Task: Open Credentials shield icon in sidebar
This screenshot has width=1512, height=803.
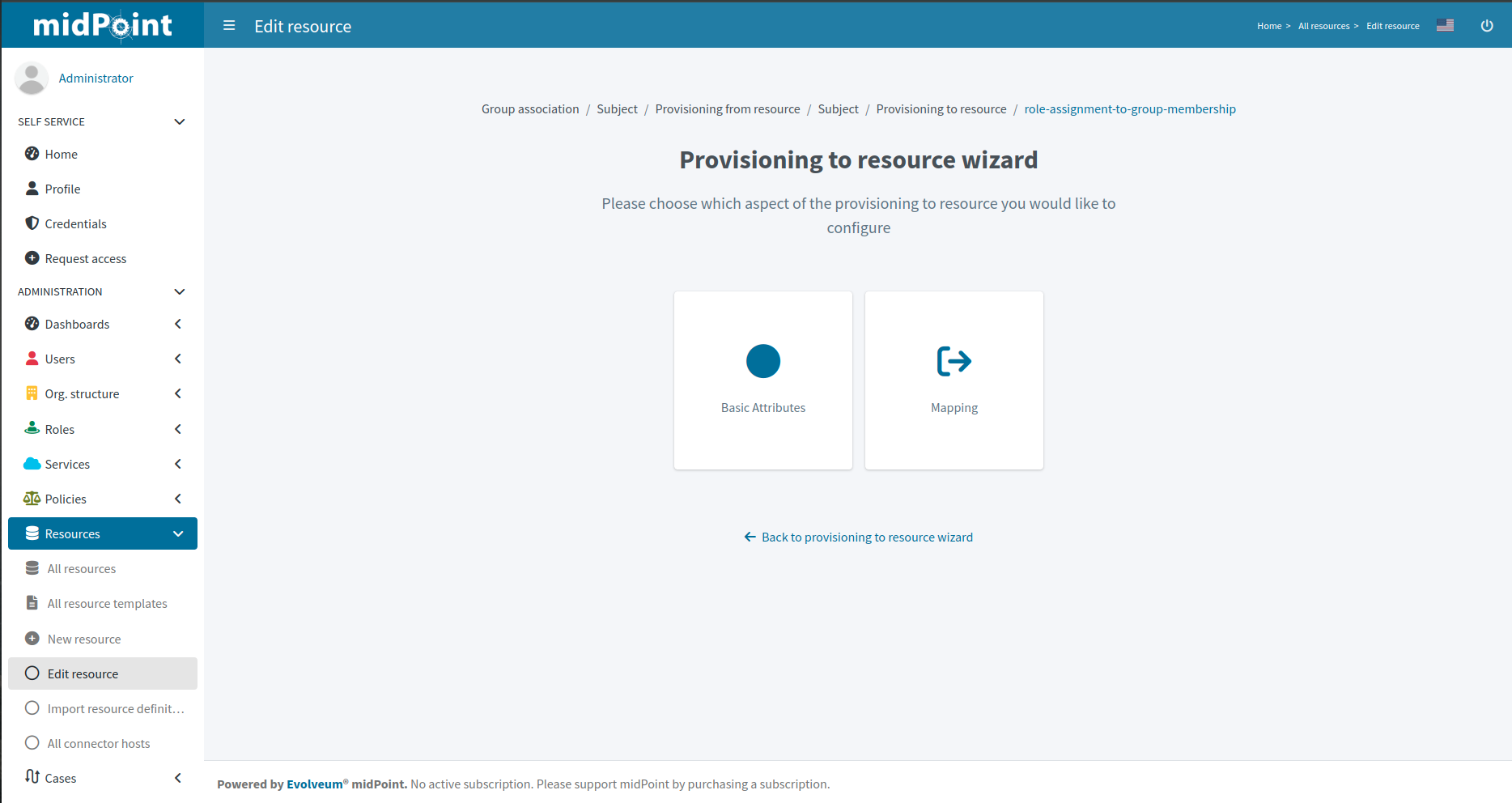Action: pos(32,223)
